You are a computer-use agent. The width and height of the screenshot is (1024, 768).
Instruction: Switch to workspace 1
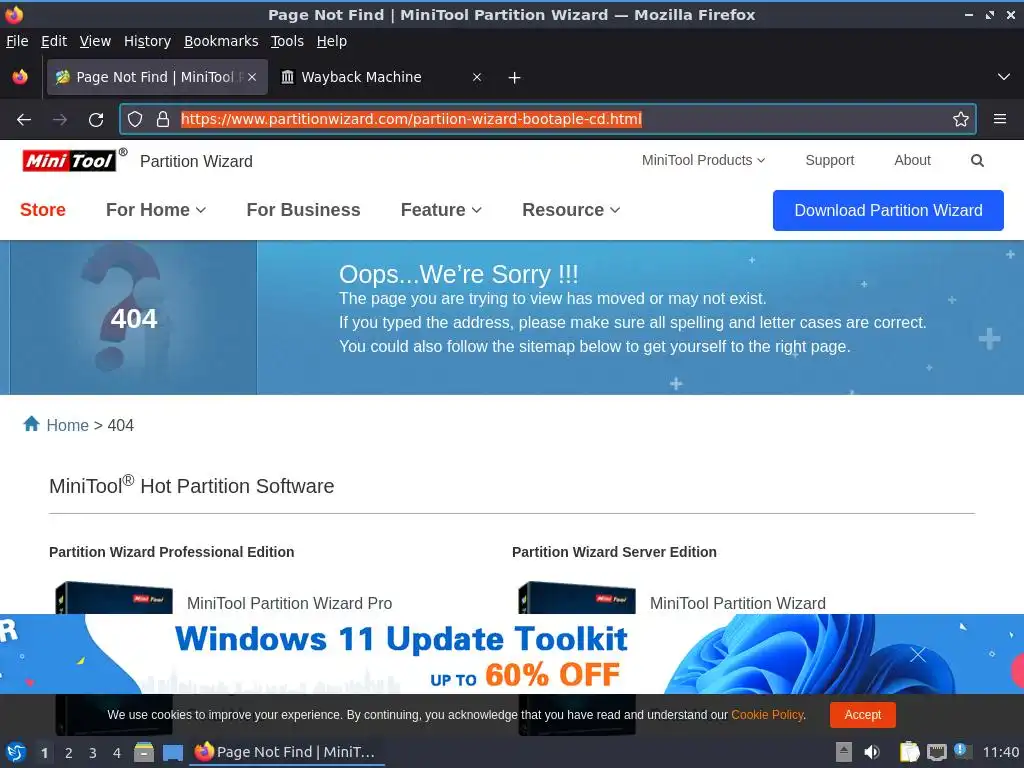[44, 753]
